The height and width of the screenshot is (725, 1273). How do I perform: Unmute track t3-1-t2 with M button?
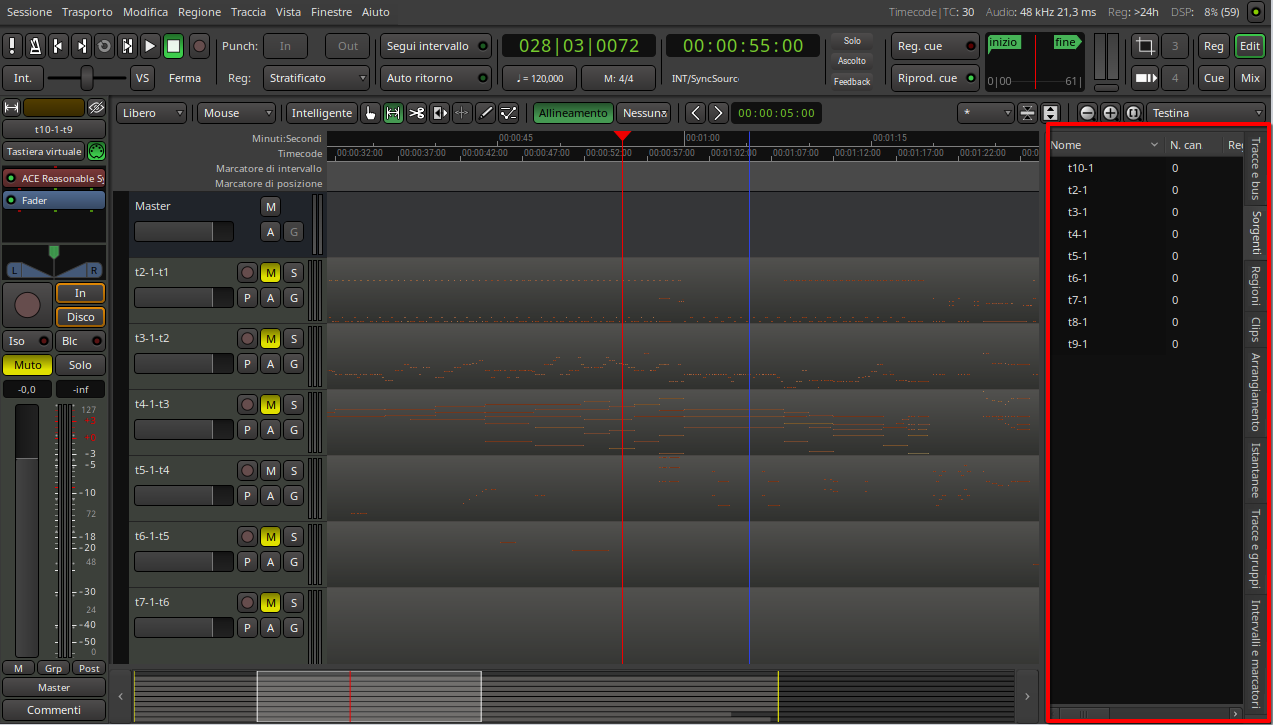(270, 339)
